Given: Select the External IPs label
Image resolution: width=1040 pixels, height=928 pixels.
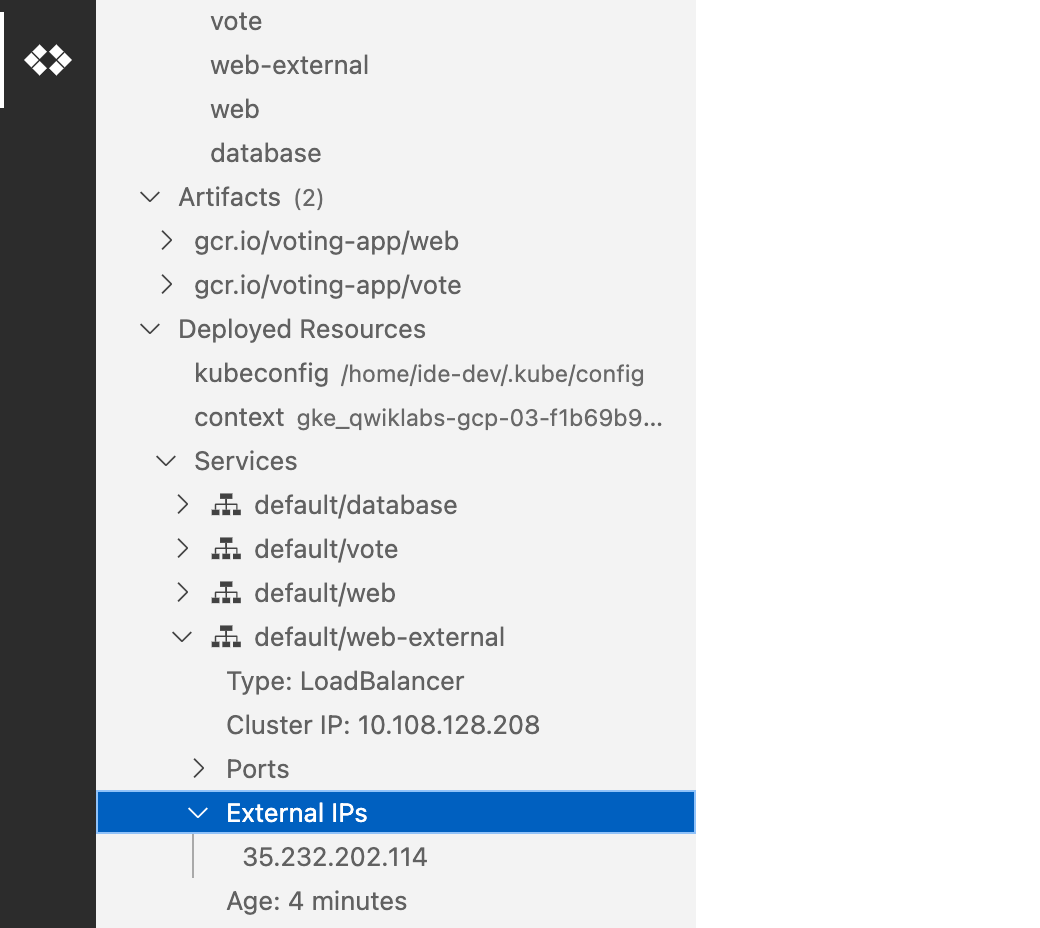Looking at the screenshot, I should 296,813.
